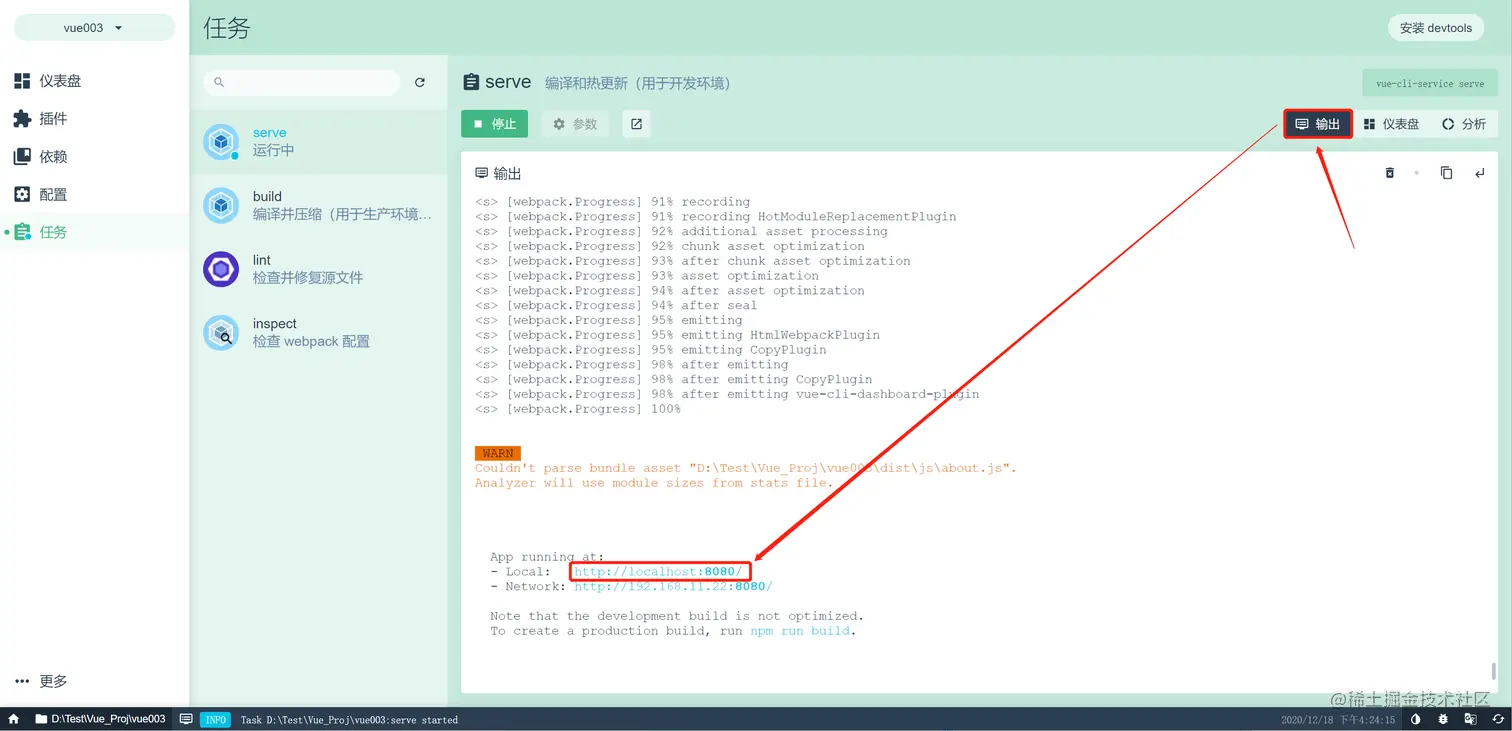Click the home icon in status bar
Screen dimensions: 1512x731
pos(13,719)
